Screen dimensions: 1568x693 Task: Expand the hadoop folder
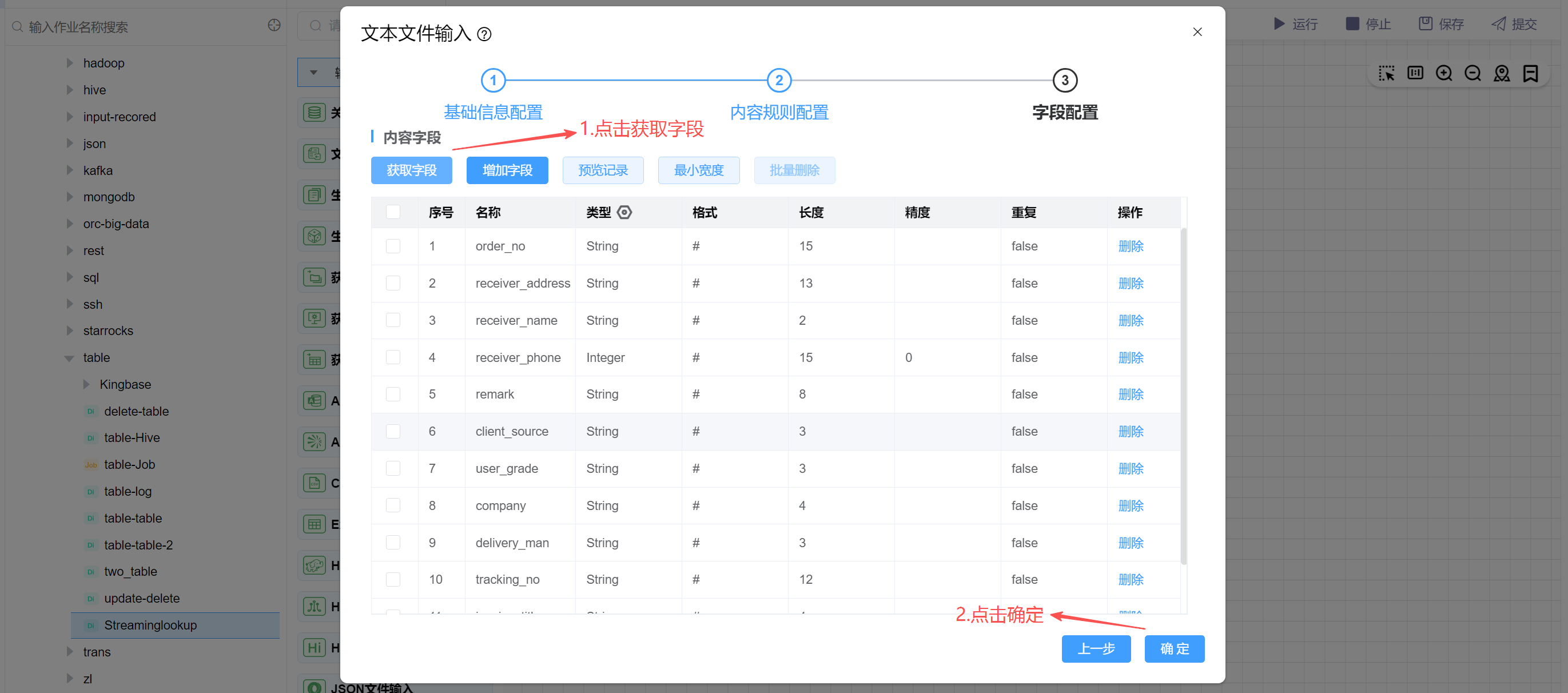pyautogui.click(x=69, y=63)
